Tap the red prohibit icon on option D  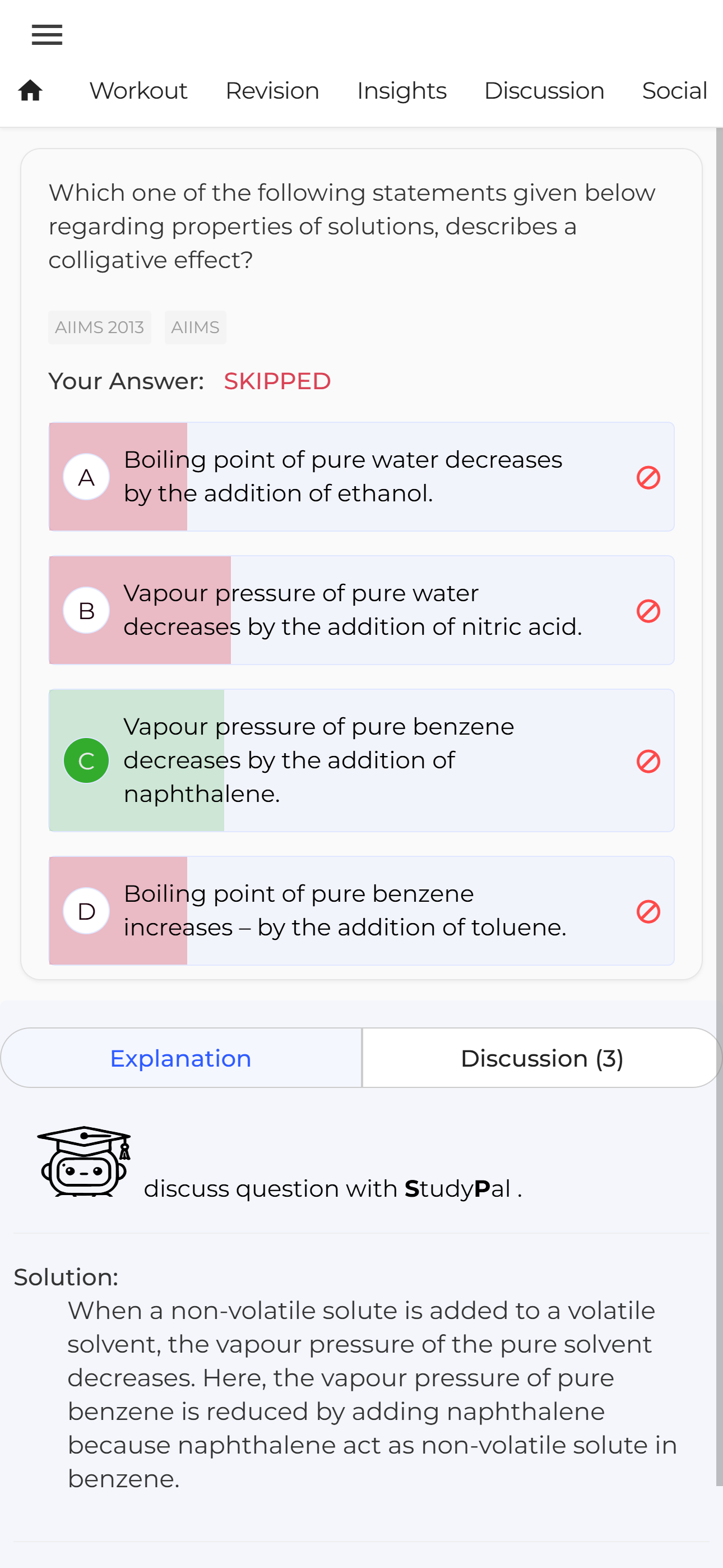click(648, 911)
